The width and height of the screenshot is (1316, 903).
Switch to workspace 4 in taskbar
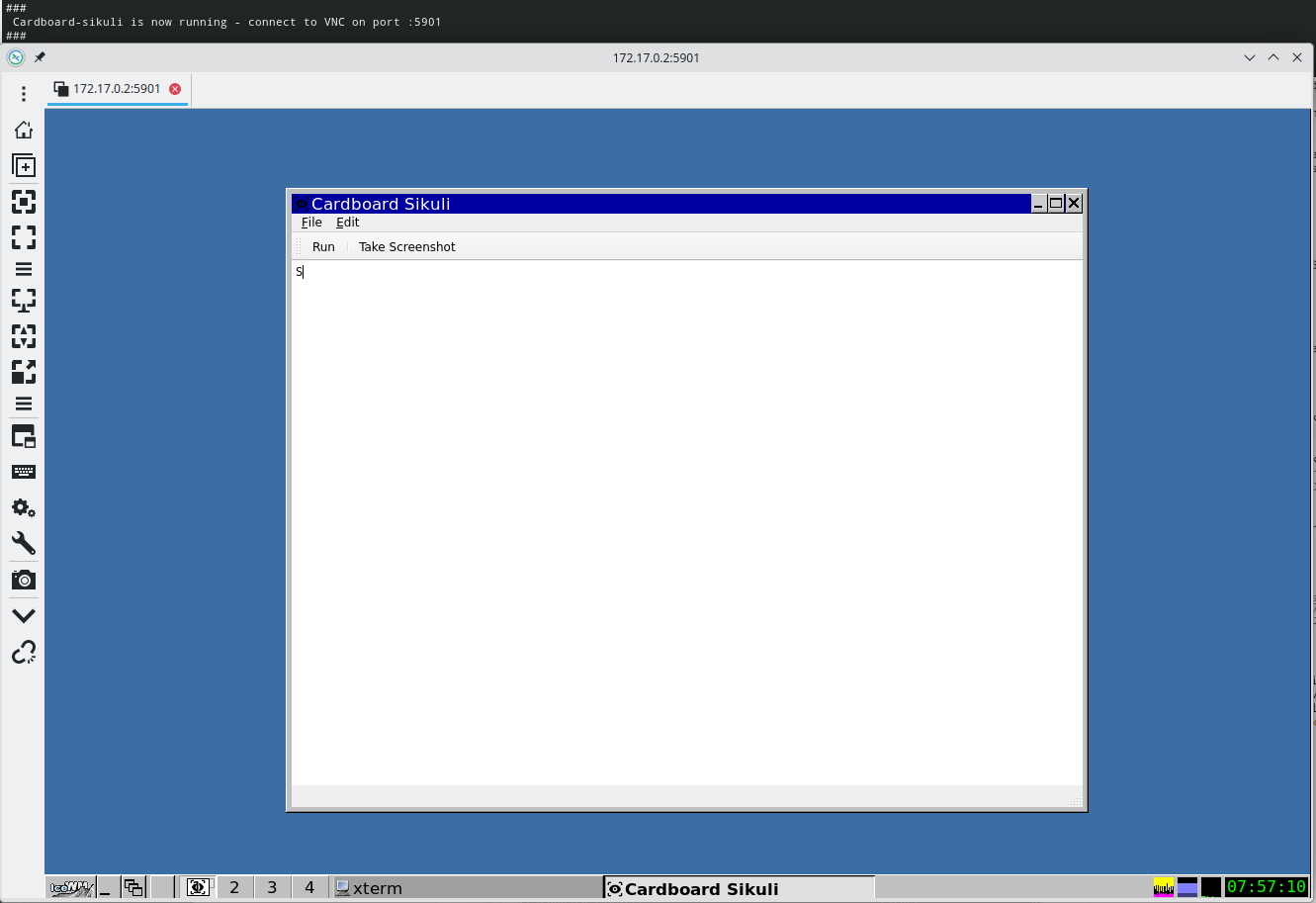click(309, 887)
